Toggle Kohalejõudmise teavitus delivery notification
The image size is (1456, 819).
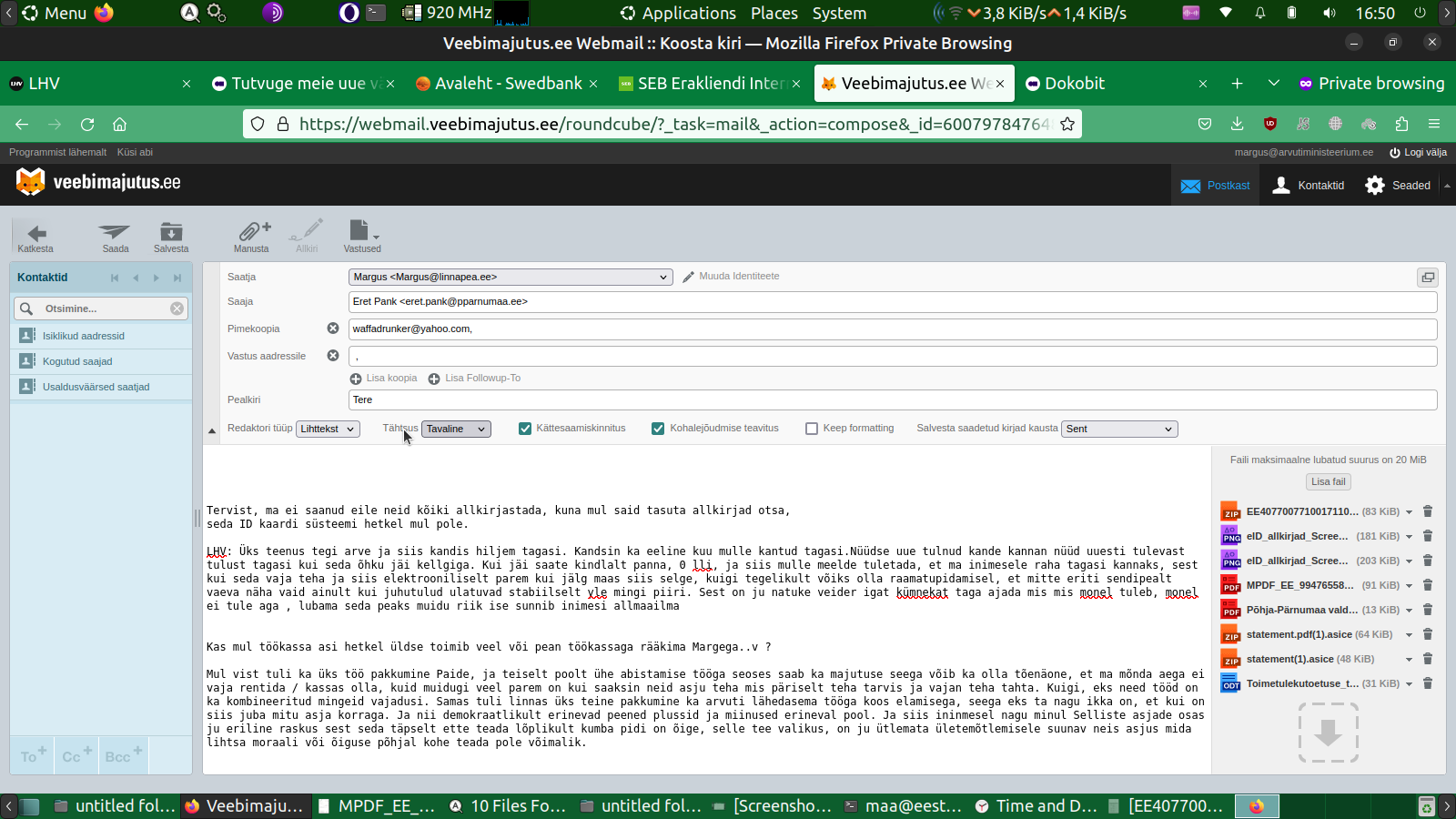(x=658, y=429)
